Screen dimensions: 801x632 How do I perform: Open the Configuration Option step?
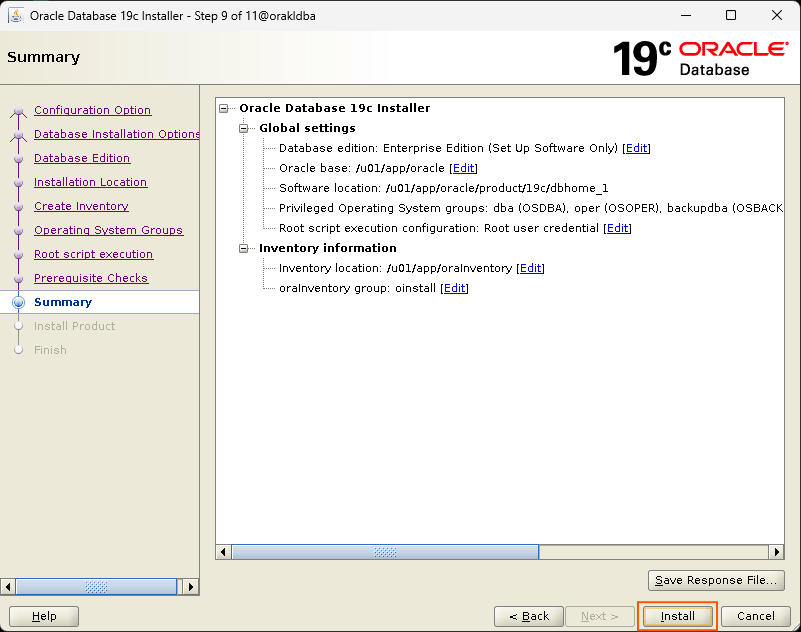[92, 110]
